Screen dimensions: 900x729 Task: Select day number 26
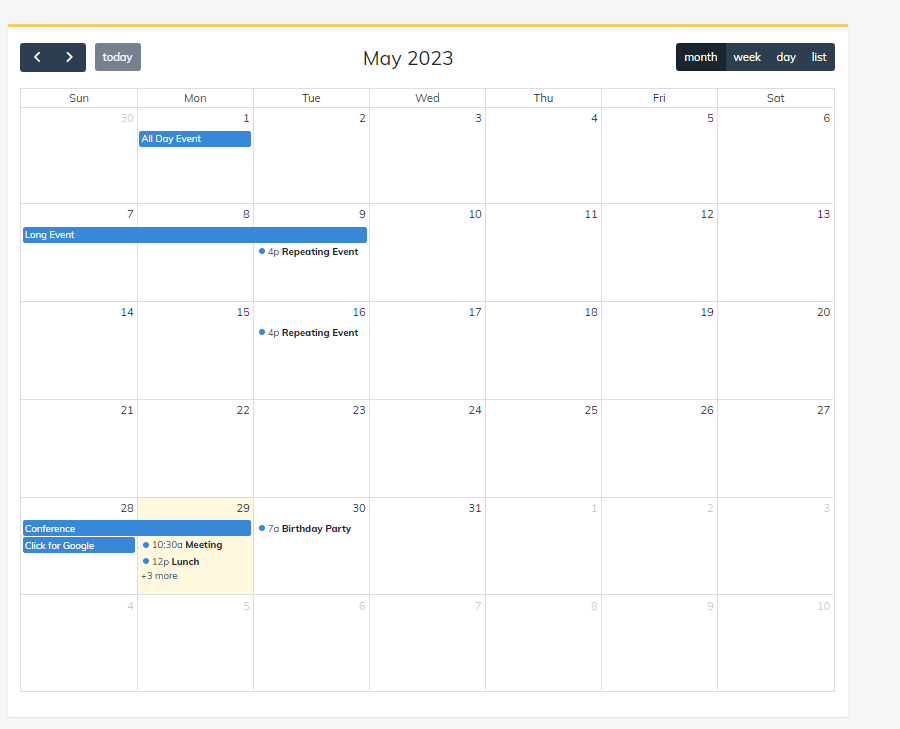point(707,410)
